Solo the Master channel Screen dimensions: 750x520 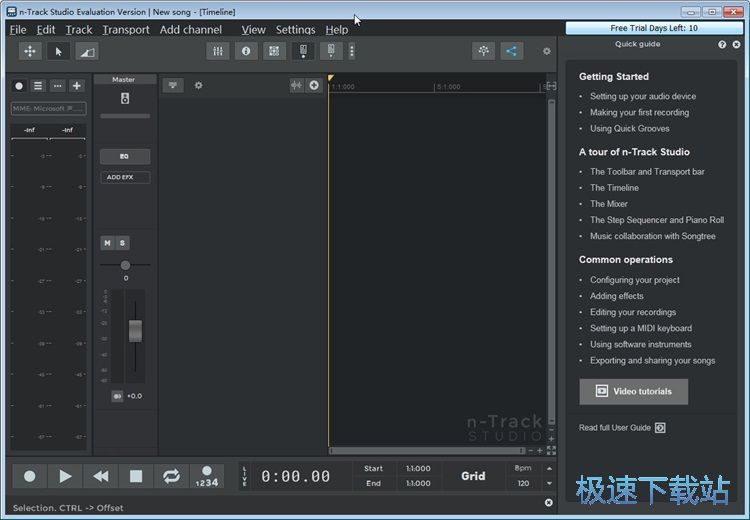tap(123, 243)
